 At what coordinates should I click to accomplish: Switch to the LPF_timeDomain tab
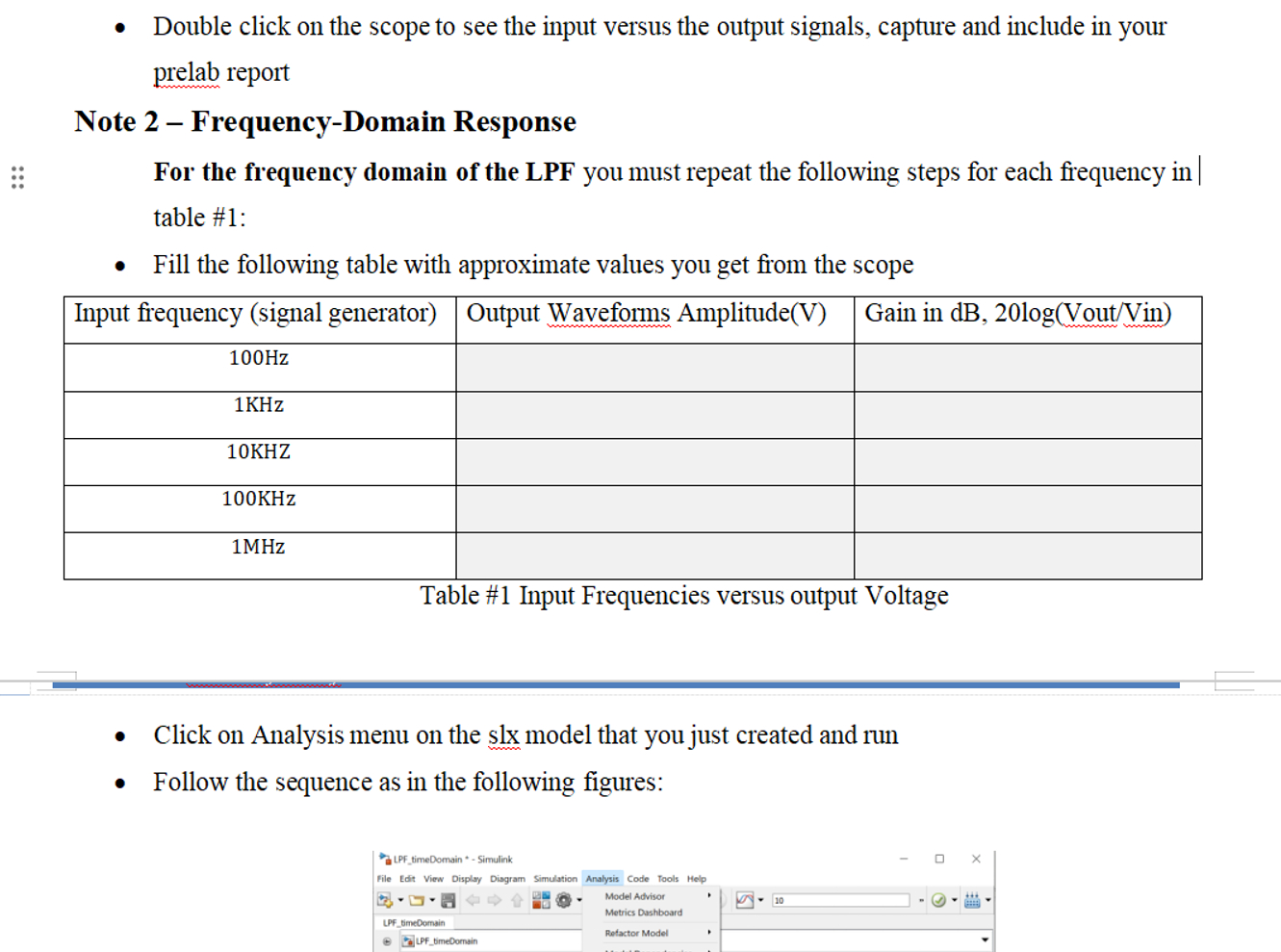click(414, 922)
